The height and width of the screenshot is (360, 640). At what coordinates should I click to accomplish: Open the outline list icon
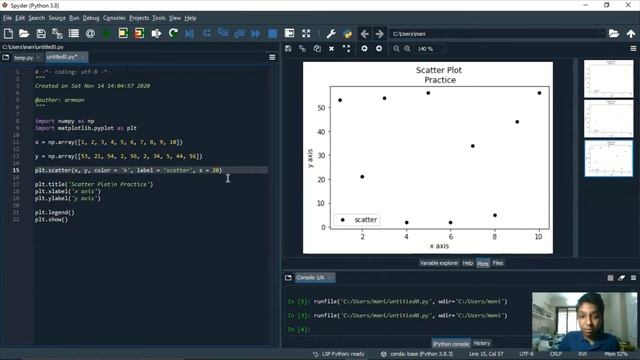click(x=73, y=33)
